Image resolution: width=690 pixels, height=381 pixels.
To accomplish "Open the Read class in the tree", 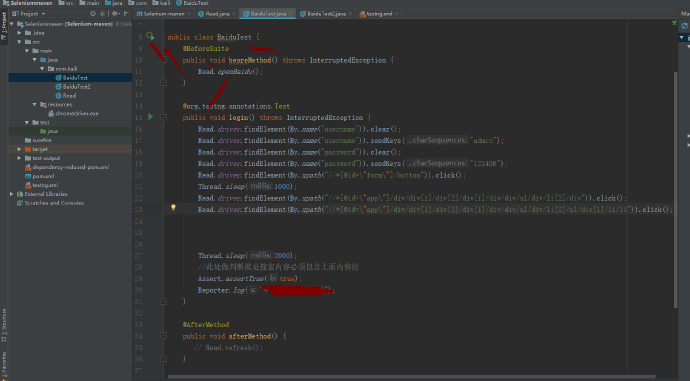I will (66, 95).
